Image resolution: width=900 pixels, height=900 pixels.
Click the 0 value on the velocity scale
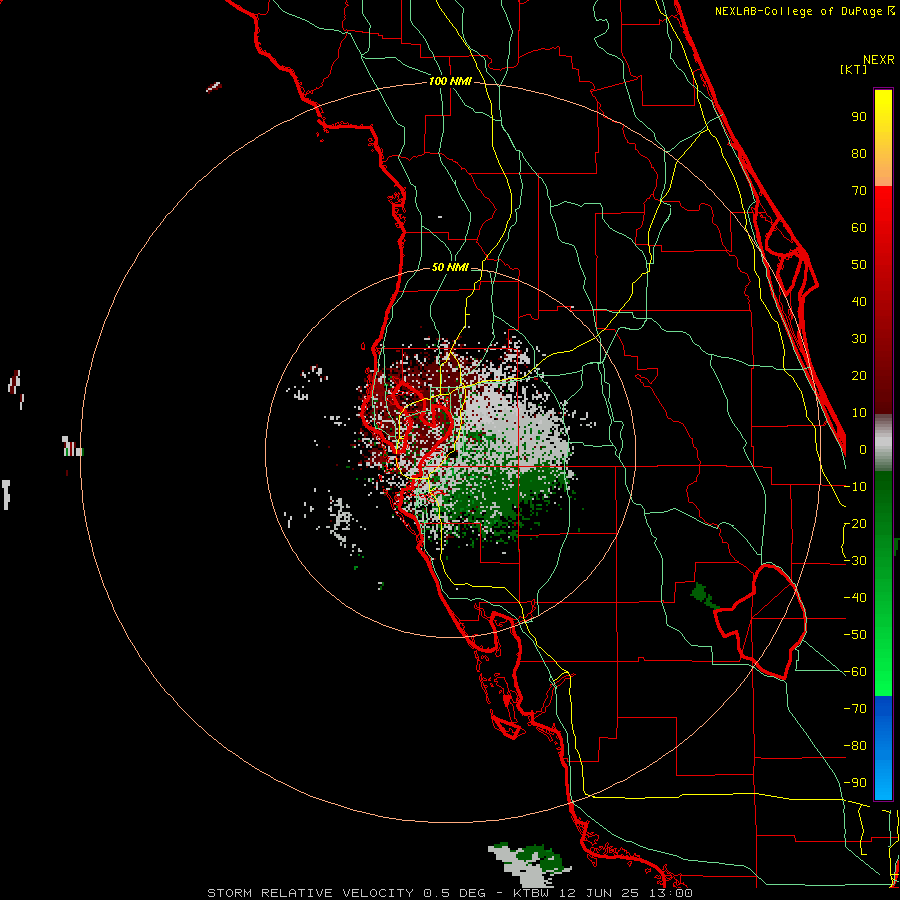[x=863, y=449]
